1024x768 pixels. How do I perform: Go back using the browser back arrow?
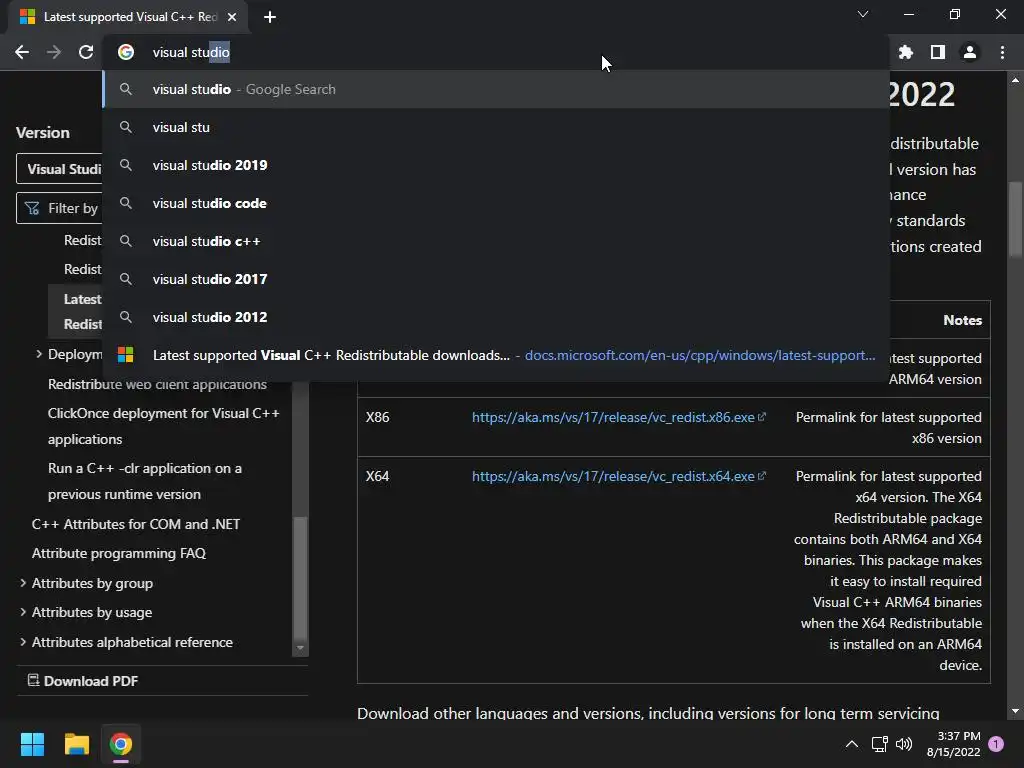pyautogui.click(x=22, y=52)
